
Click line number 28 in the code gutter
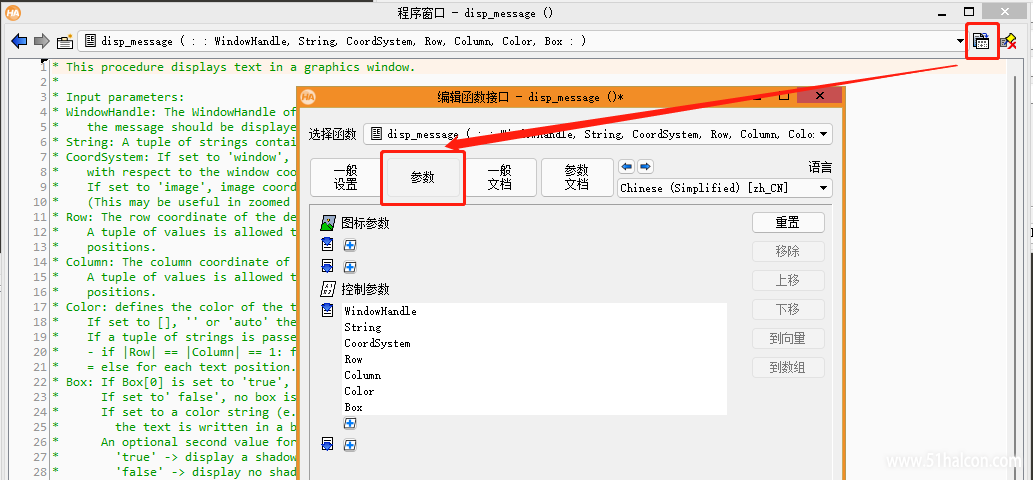point(40,472)
